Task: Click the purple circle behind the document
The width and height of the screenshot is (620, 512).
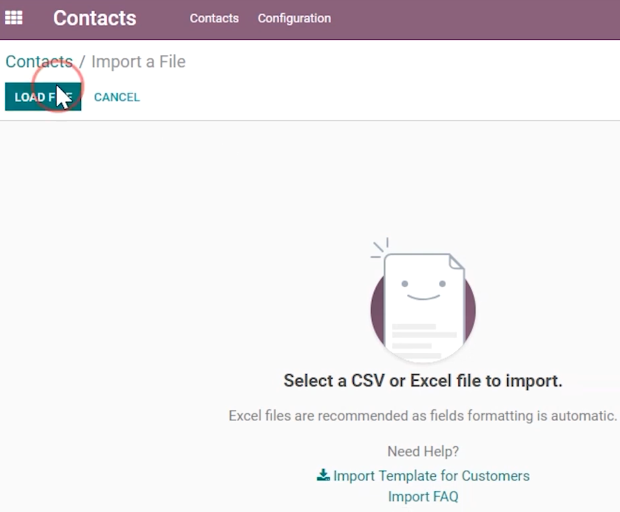Action: [423, 308]
